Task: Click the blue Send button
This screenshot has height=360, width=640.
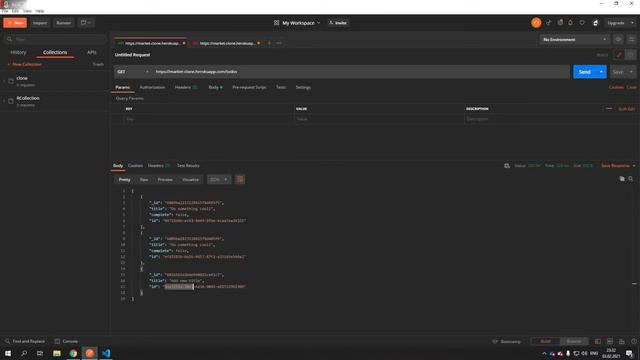Action: 584,72
